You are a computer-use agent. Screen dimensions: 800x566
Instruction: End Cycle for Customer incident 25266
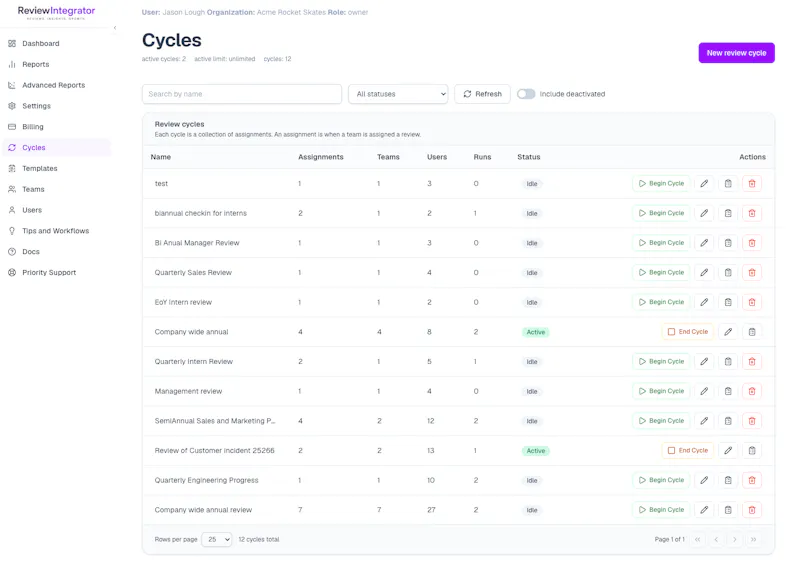point(688,450)
